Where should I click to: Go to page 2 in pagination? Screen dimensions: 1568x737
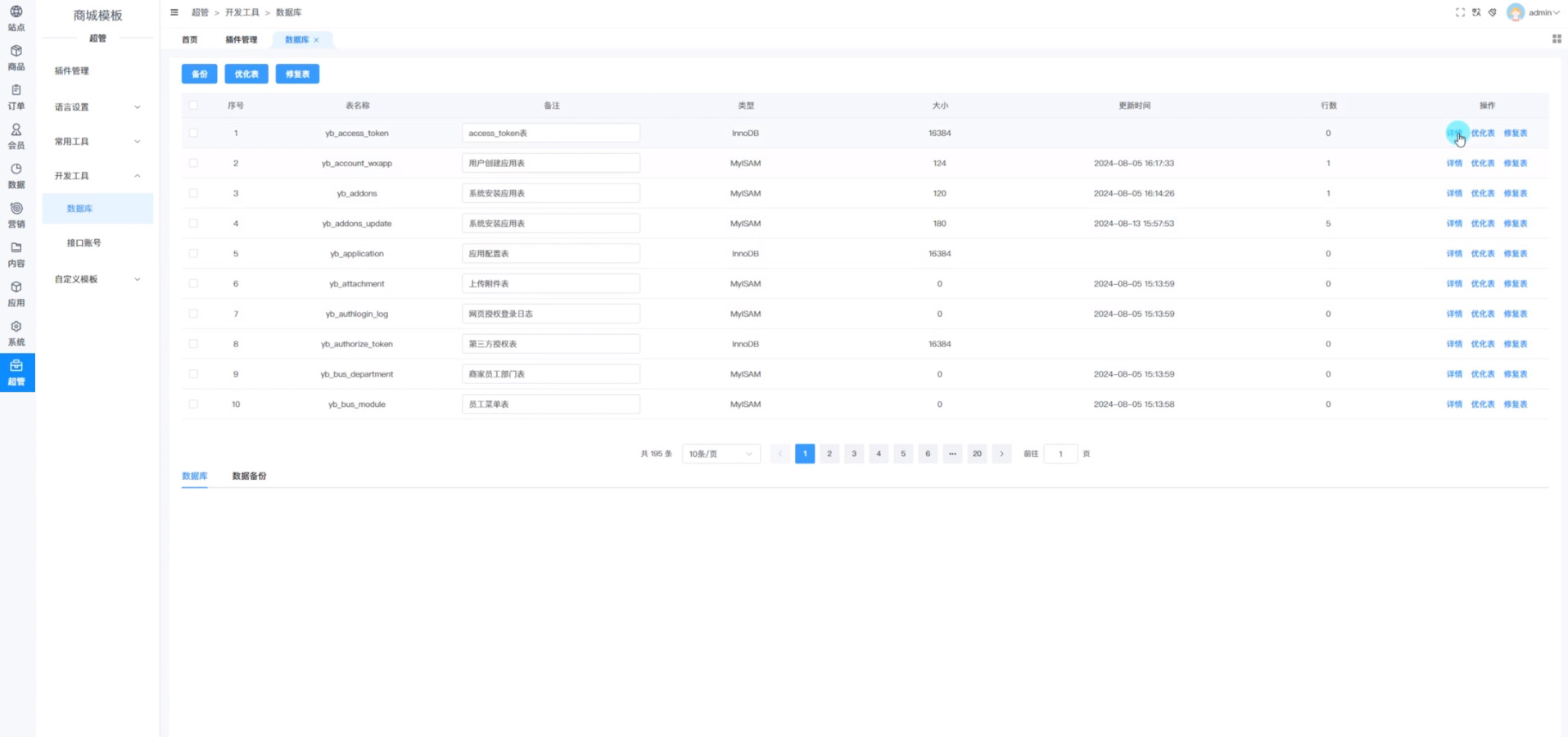click(829, 454)
